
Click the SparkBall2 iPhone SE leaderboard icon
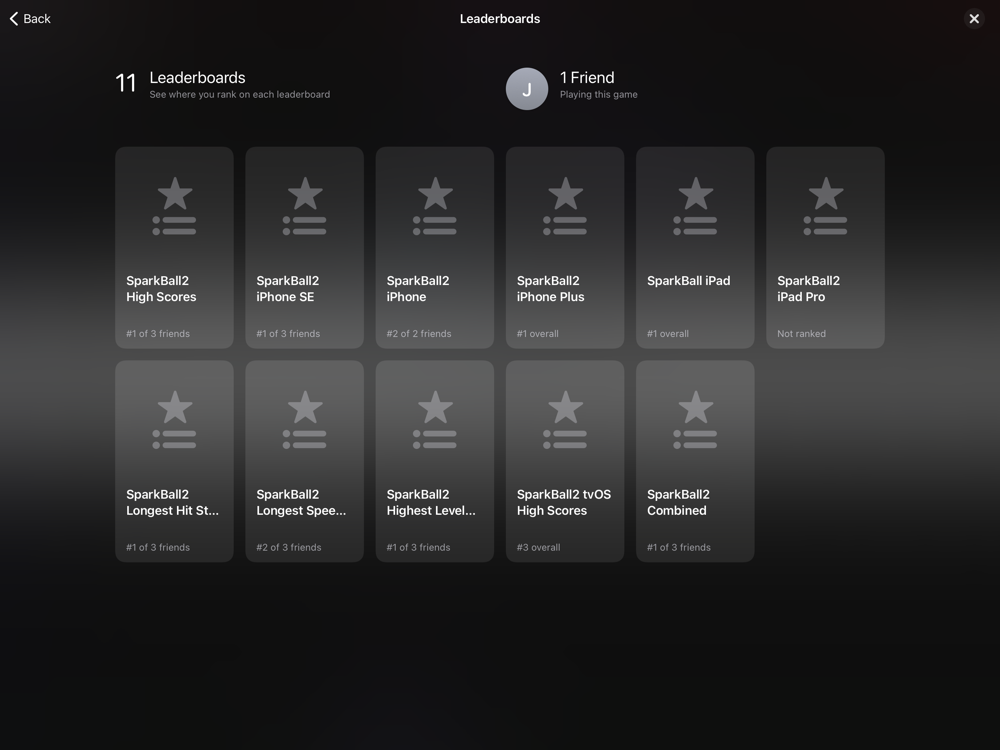pos(304,206)
